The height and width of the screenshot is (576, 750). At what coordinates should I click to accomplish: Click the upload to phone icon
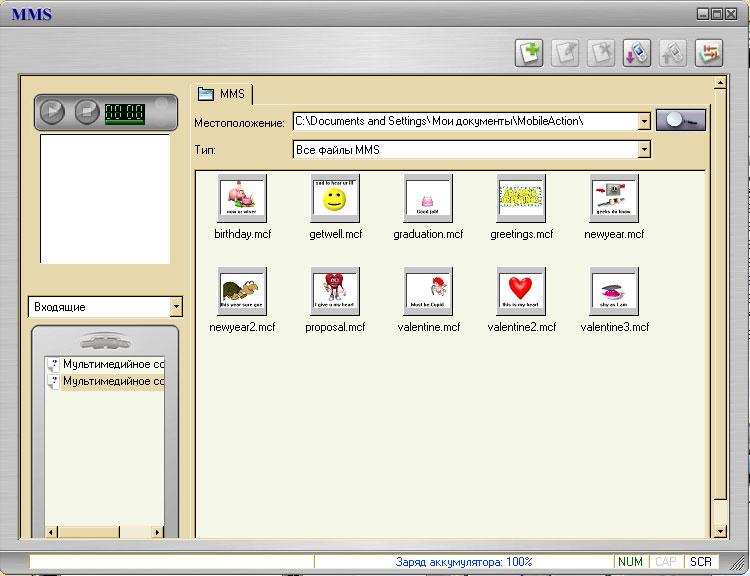[672, 53]
